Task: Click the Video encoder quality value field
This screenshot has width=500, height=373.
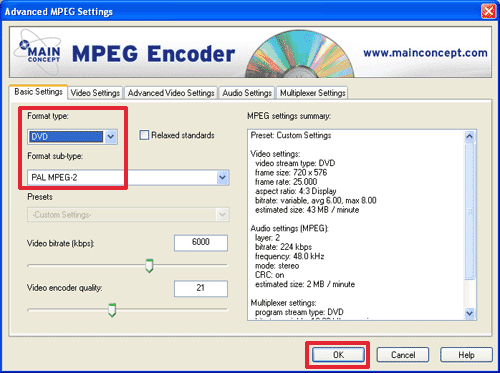Action: point(201,288)
